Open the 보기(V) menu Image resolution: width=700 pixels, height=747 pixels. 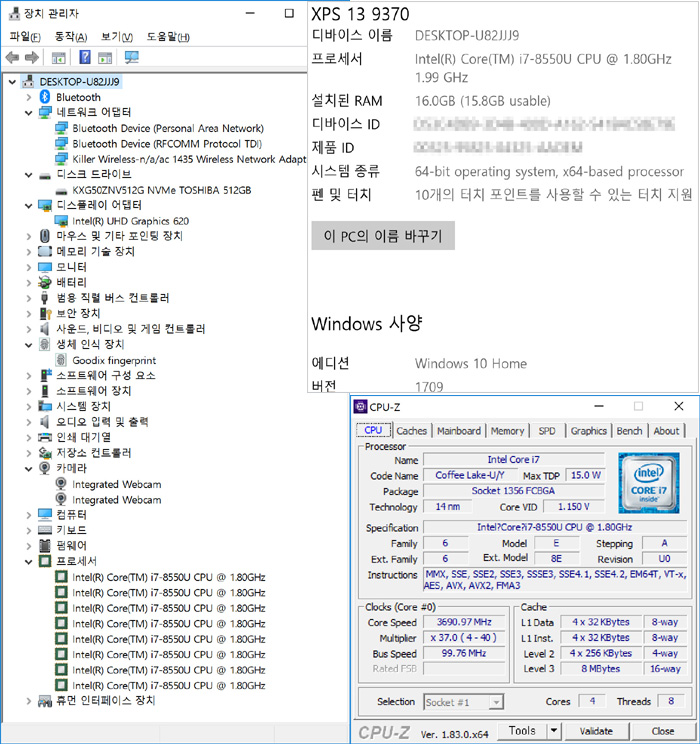tap(117, 37)
